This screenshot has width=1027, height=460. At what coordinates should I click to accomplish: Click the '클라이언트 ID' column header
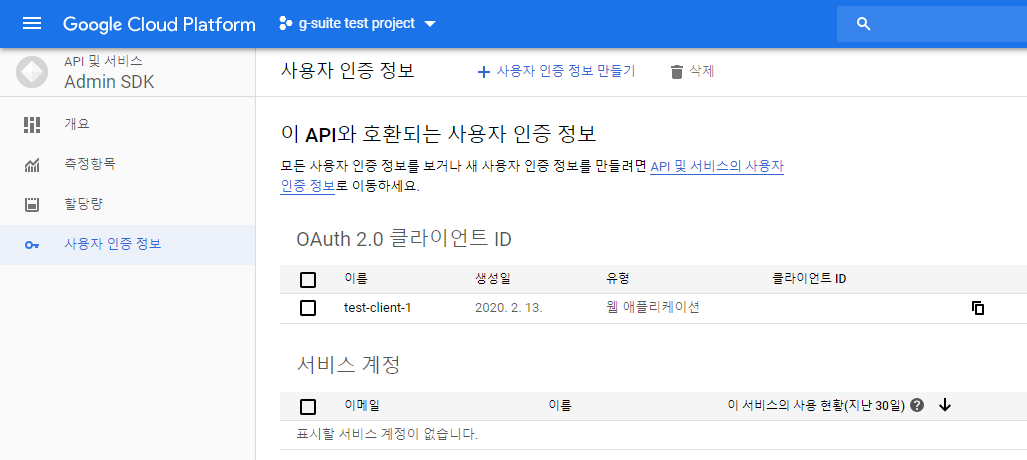click(809, 278)
